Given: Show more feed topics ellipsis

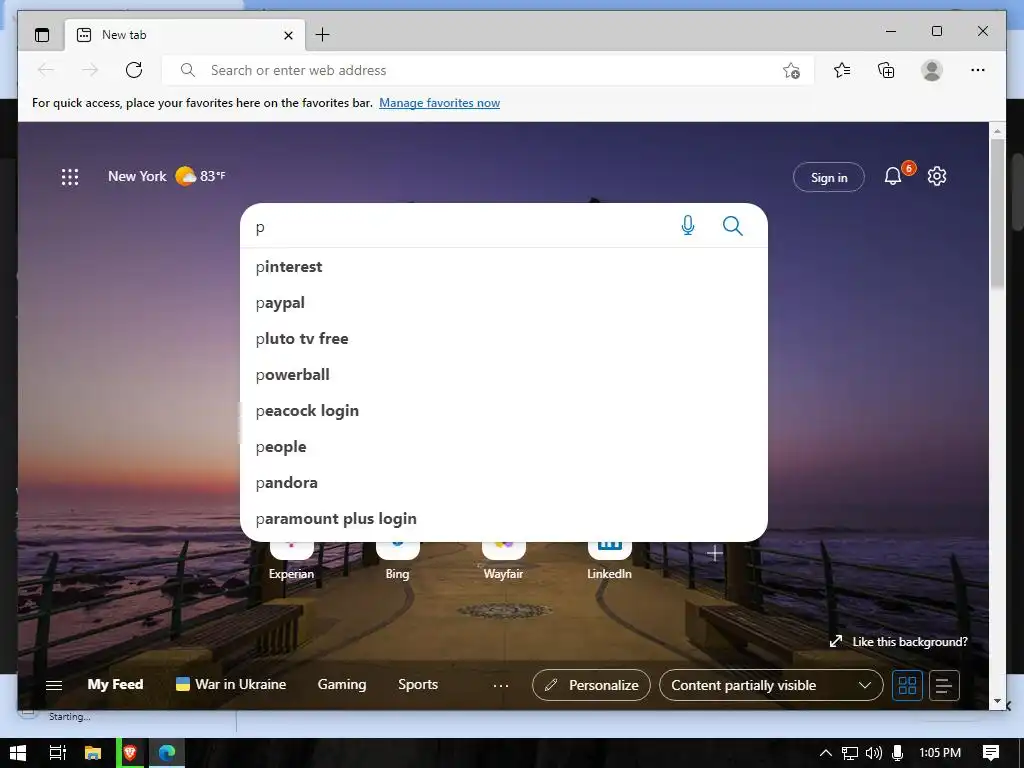Looking at the screenshot, I should (x=501, y=686).
